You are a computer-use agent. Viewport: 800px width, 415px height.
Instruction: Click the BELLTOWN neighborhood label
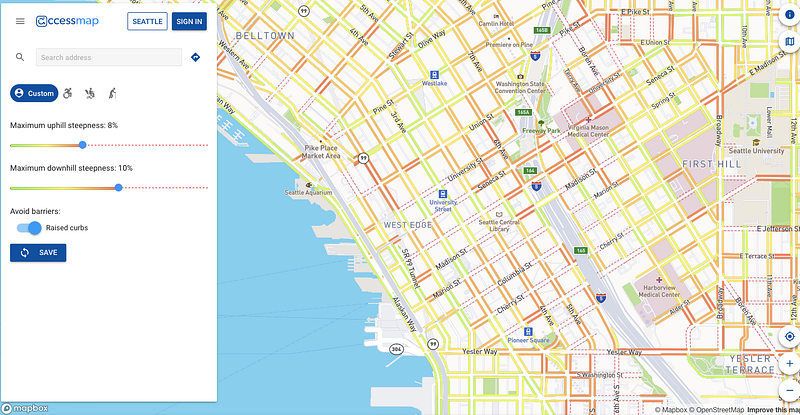pyautogui.click(x=265, y=36)
